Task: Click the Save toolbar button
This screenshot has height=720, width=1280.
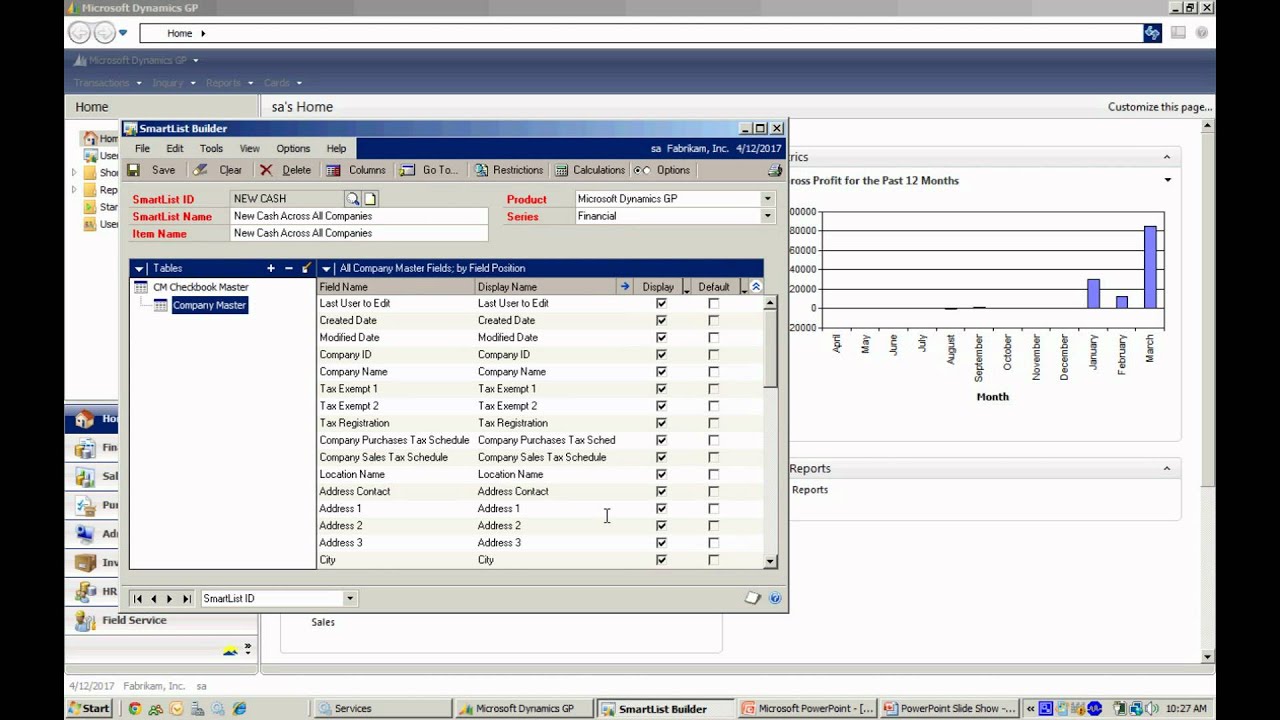Action: click(x=152, y=170)
